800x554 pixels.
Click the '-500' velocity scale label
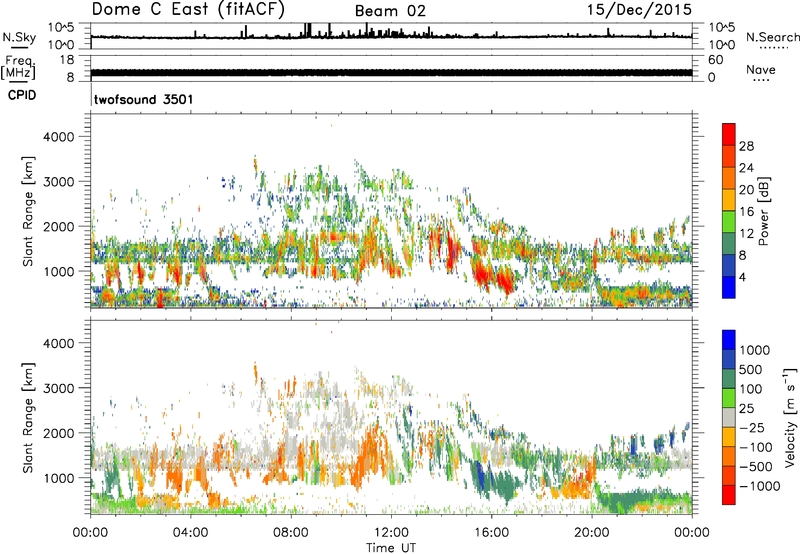point(756,466)
